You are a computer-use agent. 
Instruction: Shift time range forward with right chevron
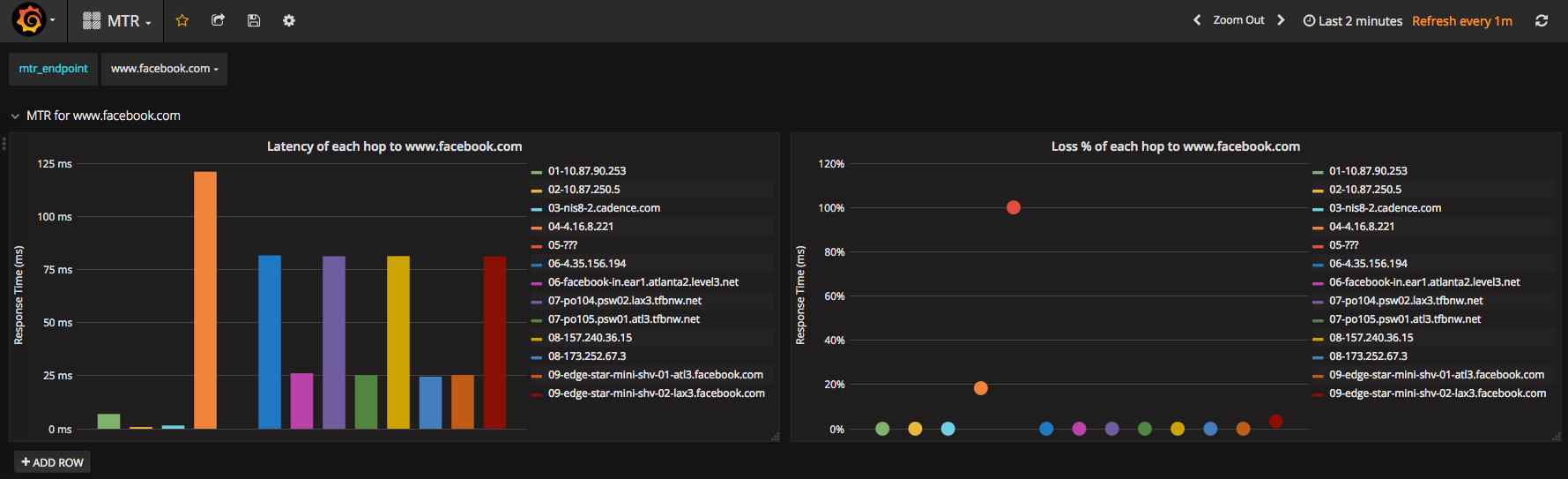pyautogui.click(x=1281, y=20)
